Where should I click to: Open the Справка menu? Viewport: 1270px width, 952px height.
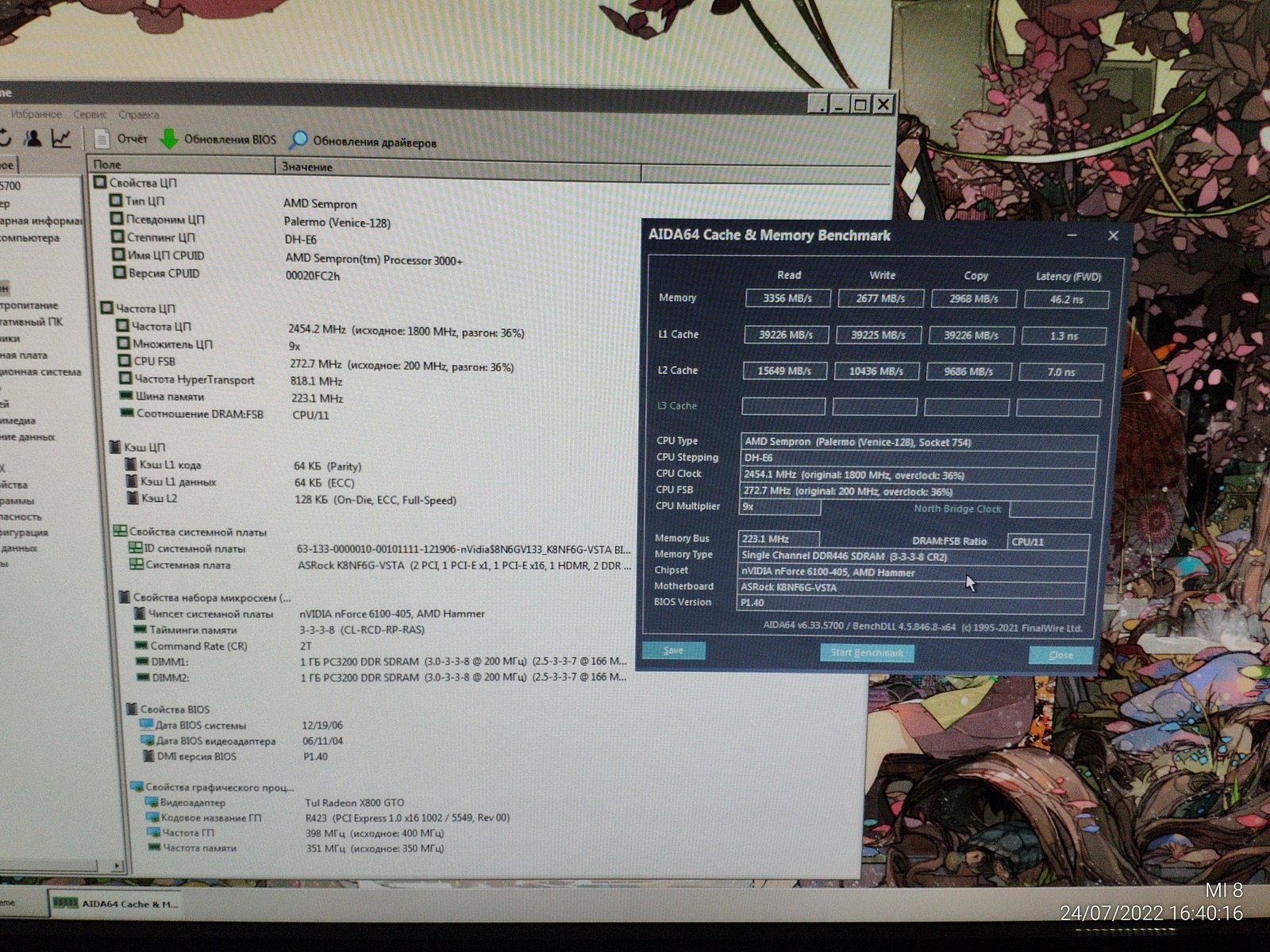(138, 114)
